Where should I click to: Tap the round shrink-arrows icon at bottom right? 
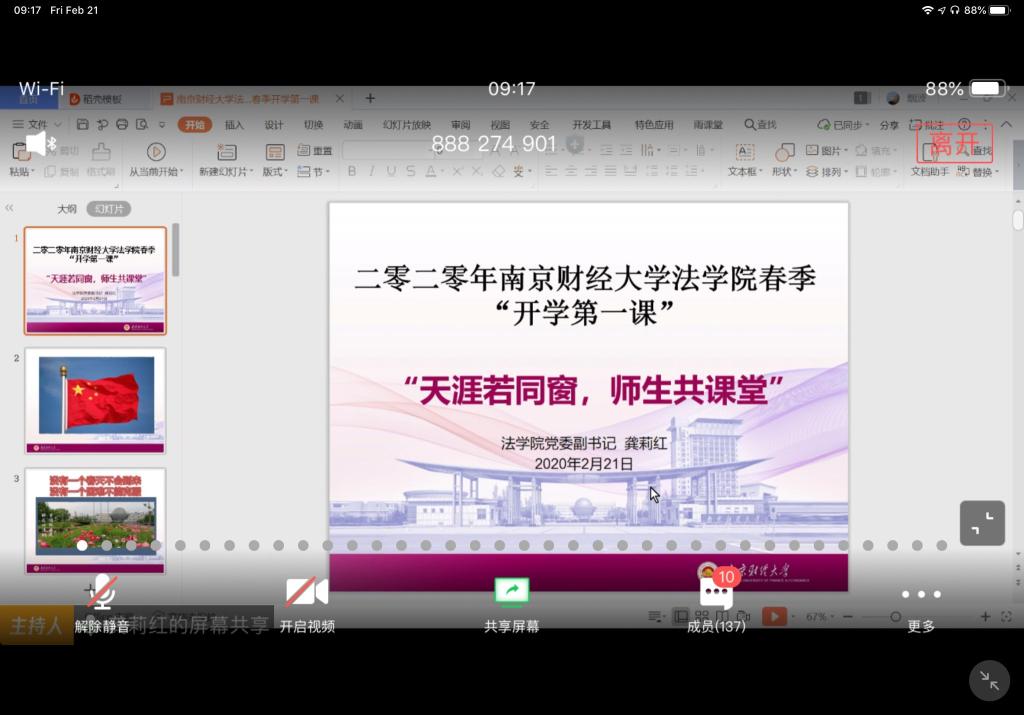[x=989, y=681]
